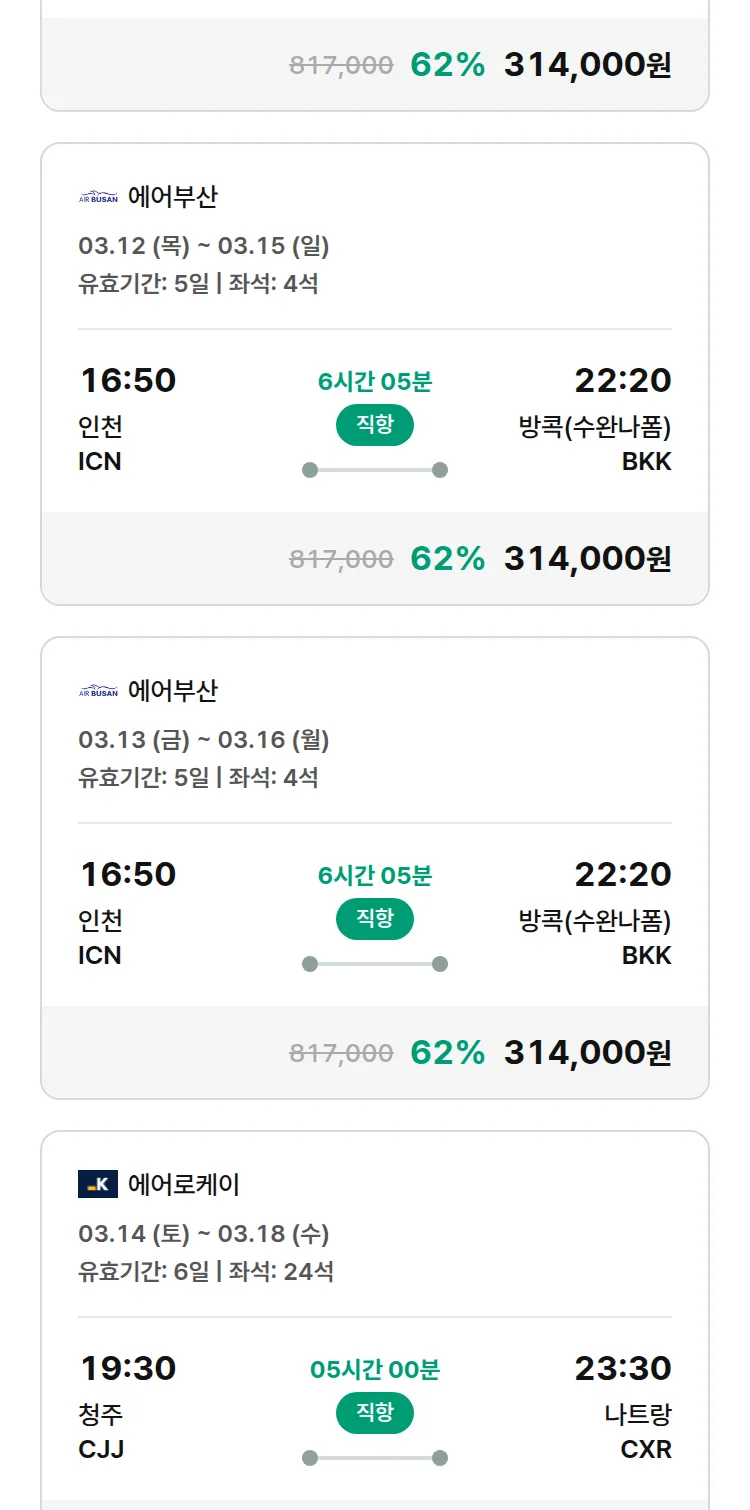
Task: Click the date range 03.12 (목) ~ 03.15 (일)
Action: point(204,246)
